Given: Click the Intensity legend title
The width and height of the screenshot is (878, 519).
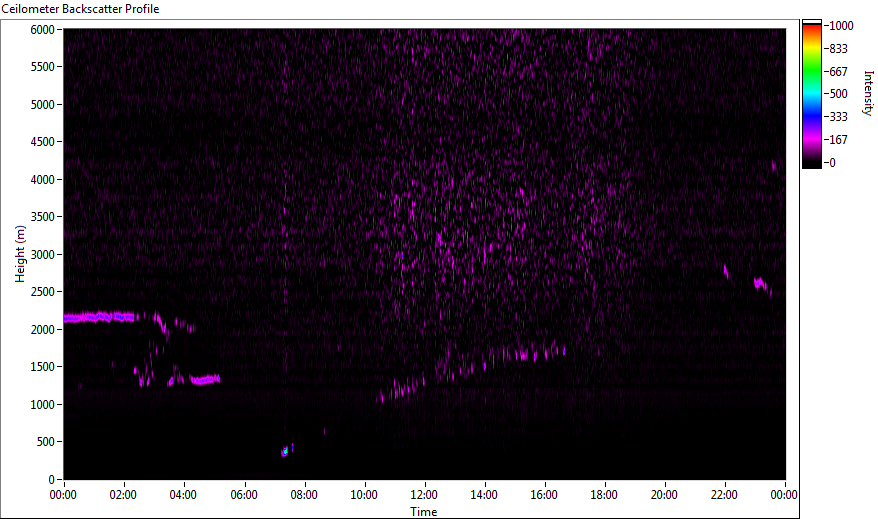Looking at the screenshot, I should click(x=868, y=93).
